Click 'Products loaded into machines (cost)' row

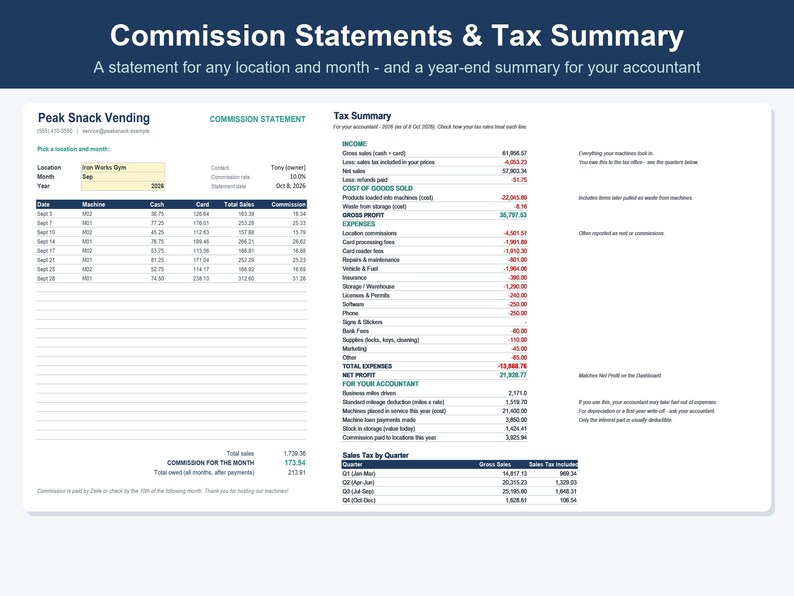[434, 197]
